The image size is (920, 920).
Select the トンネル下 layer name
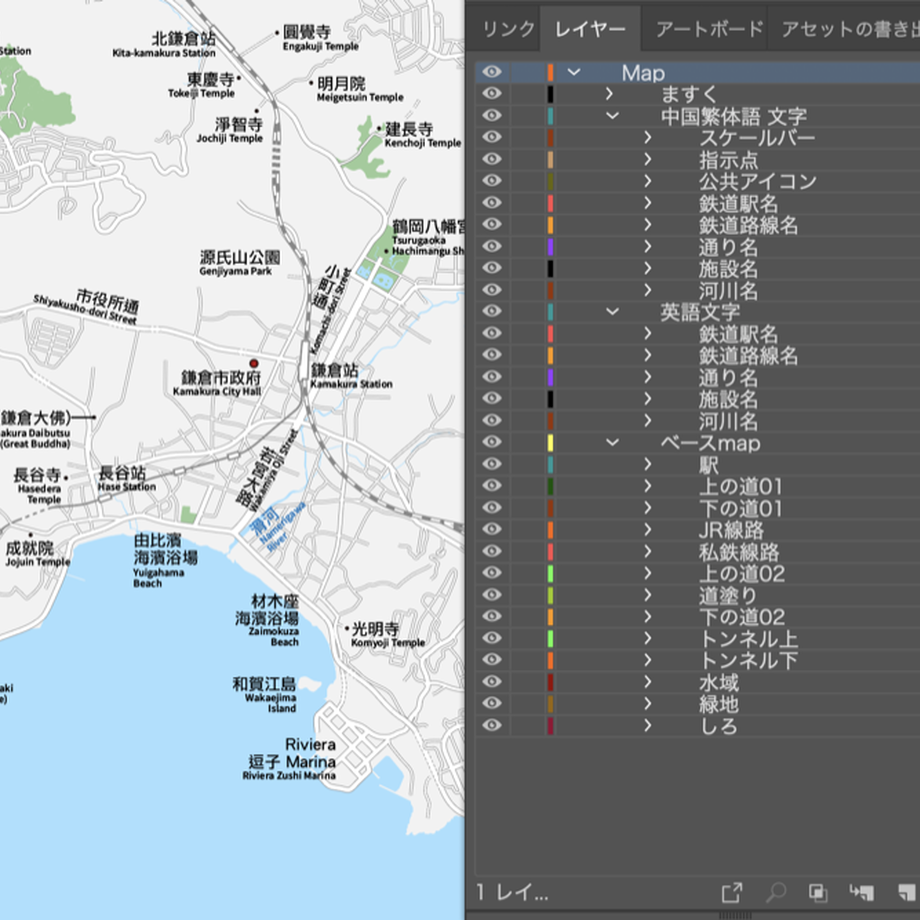click(749, 660)
